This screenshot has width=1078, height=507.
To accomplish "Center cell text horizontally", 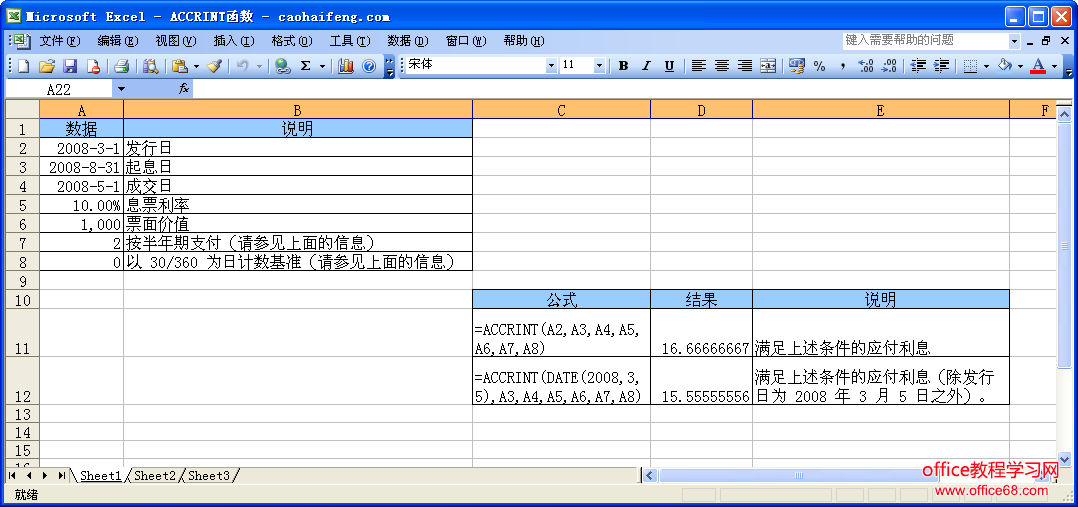I will [722, 66].
